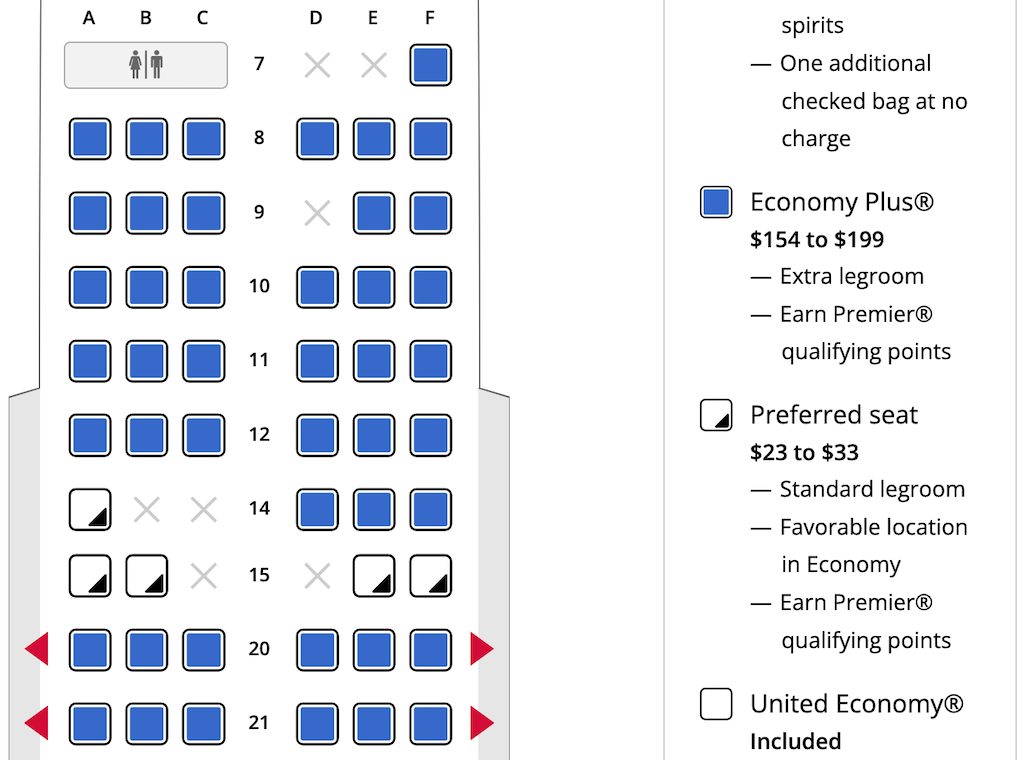The image size is (1024, 760).
Task: Pick seat 11F by the window
Action: point(430,360)
